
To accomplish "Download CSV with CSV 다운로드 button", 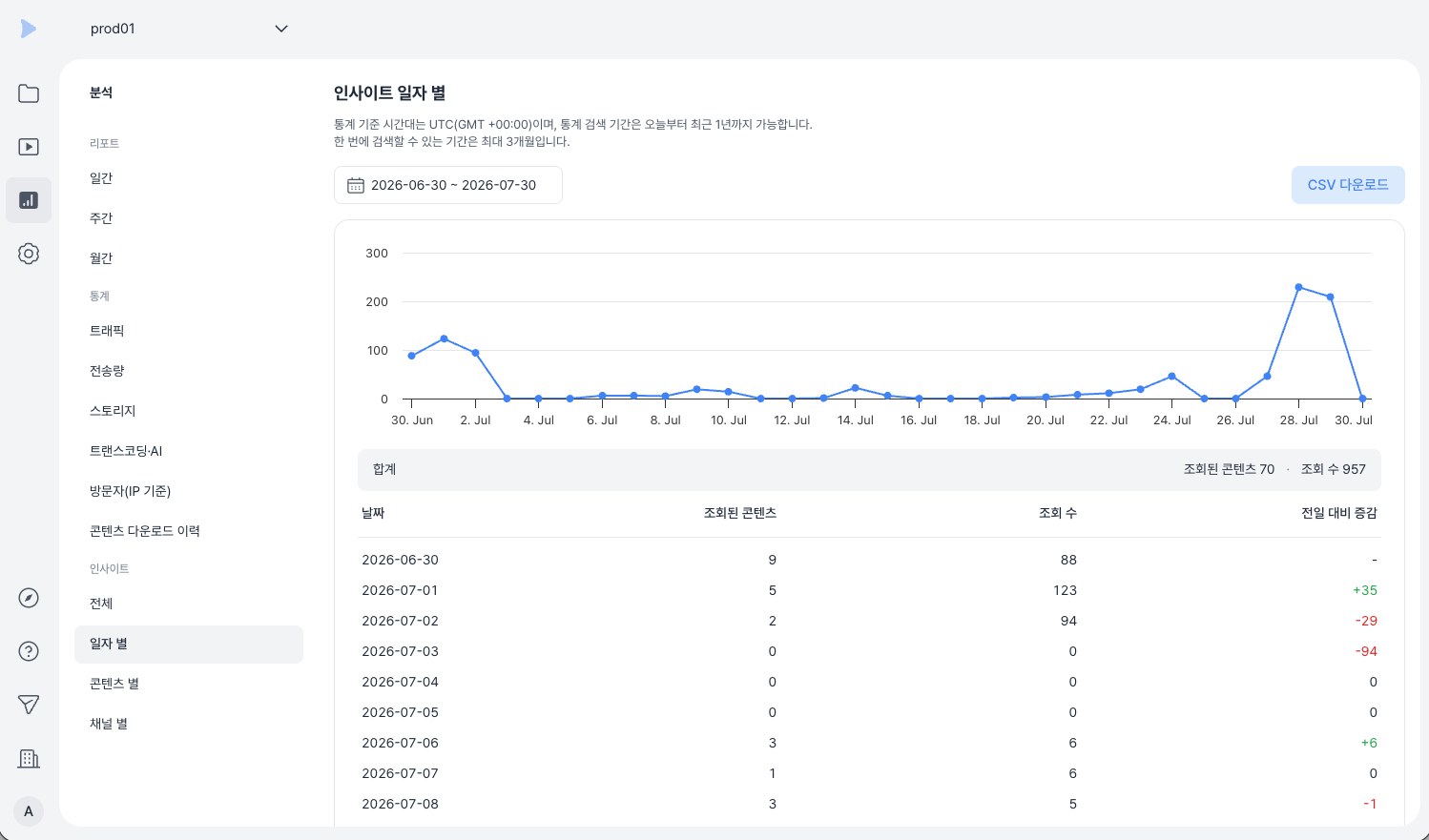I will point(1348,185).
